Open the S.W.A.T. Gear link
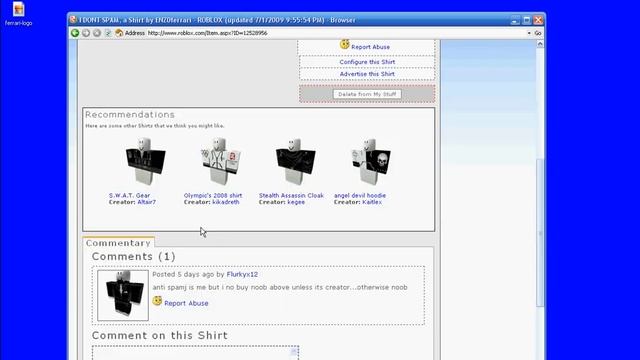The image size is (640, 360). click(x=129, y=196)
